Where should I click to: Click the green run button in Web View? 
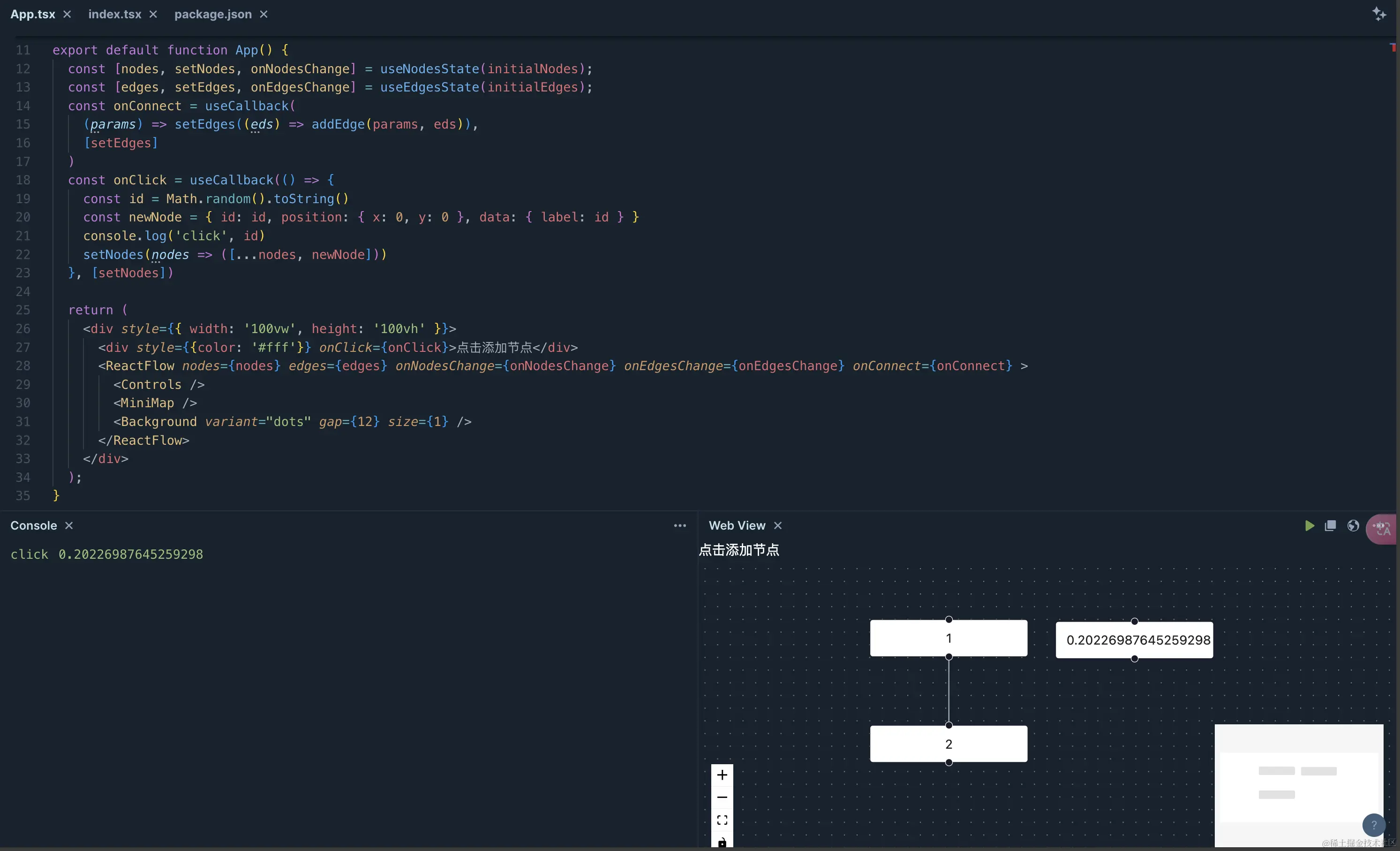[x=1309, y=526]
